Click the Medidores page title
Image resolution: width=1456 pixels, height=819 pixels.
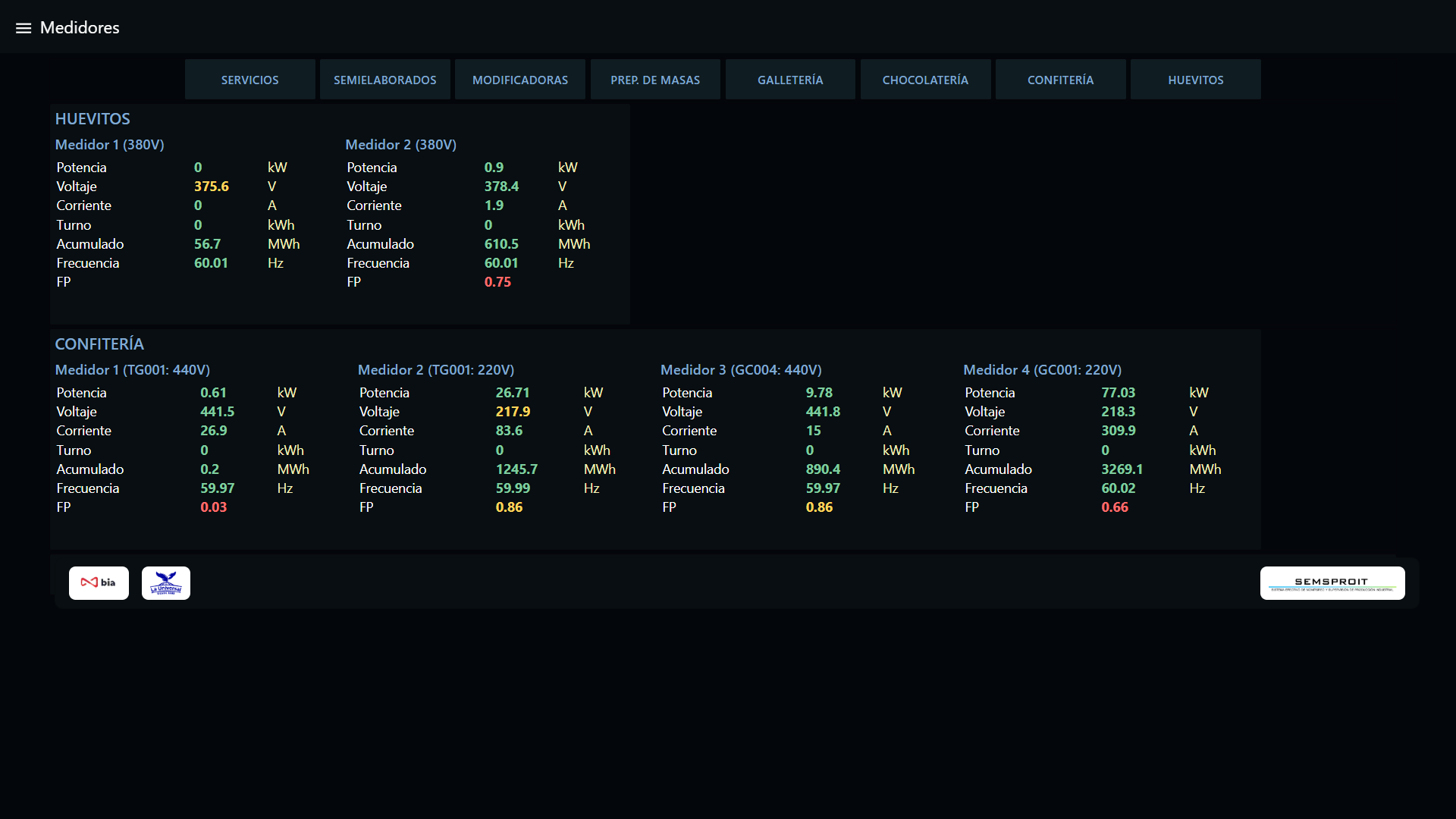click(x=80, y=28)
